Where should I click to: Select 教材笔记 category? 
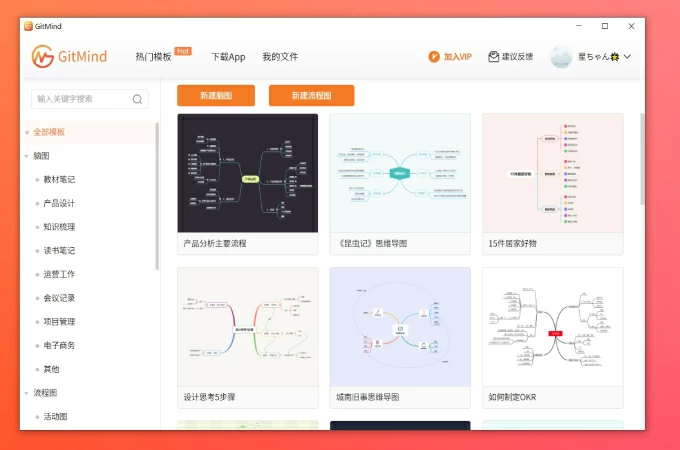click(x=59, y=179)
